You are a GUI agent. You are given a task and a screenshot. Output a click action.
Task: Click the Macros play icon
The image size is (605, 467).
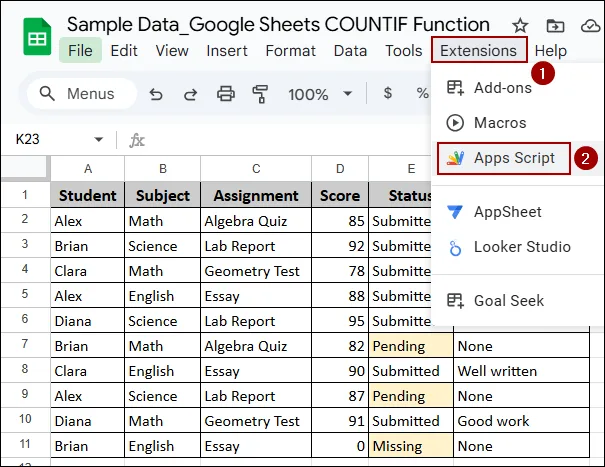pos(455,123)
